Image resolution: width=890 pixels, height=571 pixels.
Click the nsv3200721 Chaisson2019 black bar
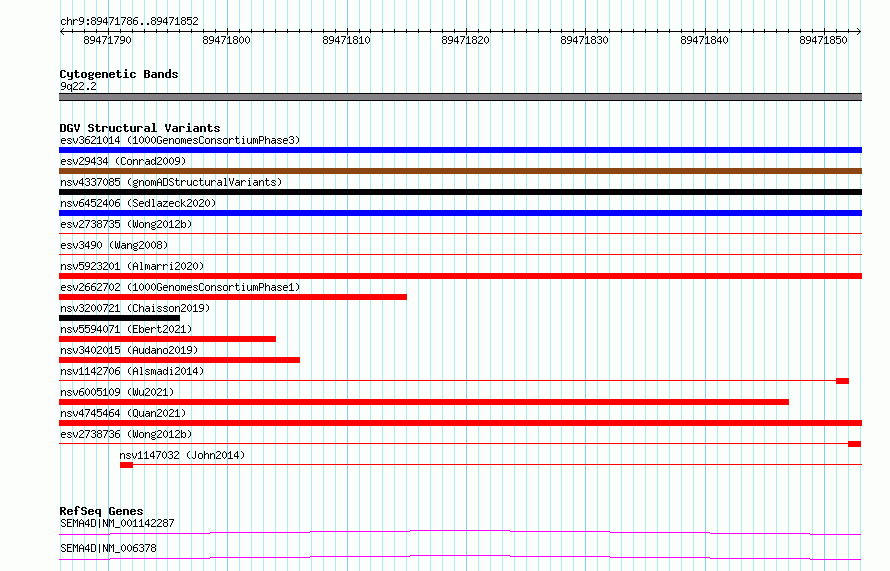[x=119, y=318]
